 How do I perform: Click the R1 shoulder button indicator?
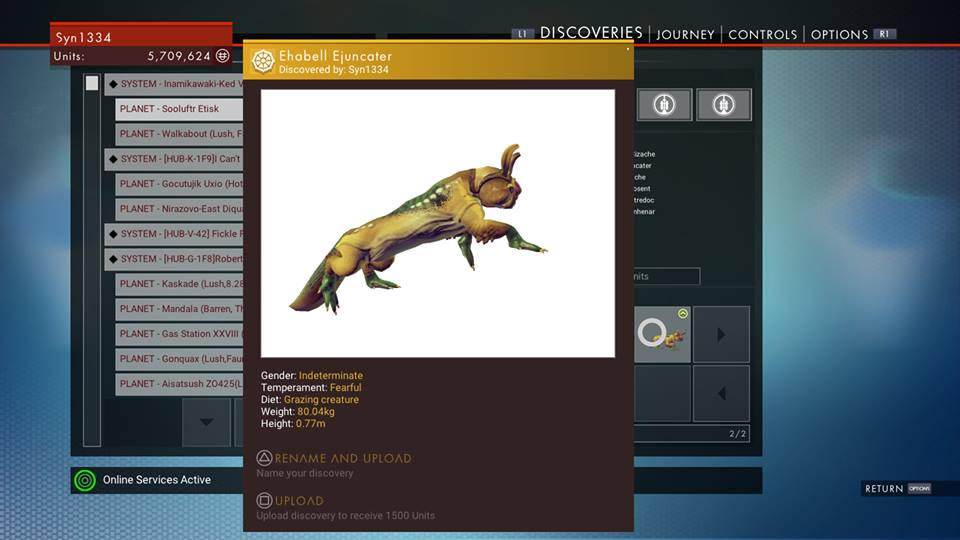tap(884, 34)
